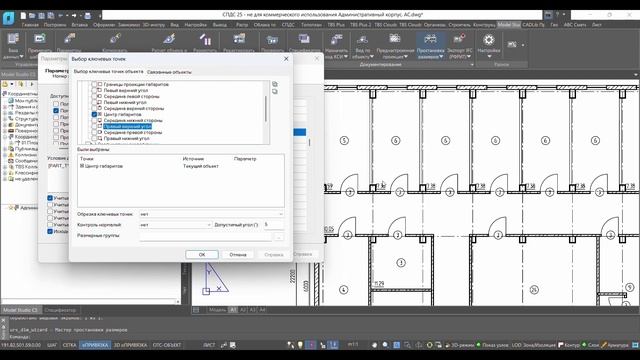Image resolution: width=640 pixels, height=360 pixels.
Task: Open the Лист ribbon tab
Action: [x=597, y=25]
